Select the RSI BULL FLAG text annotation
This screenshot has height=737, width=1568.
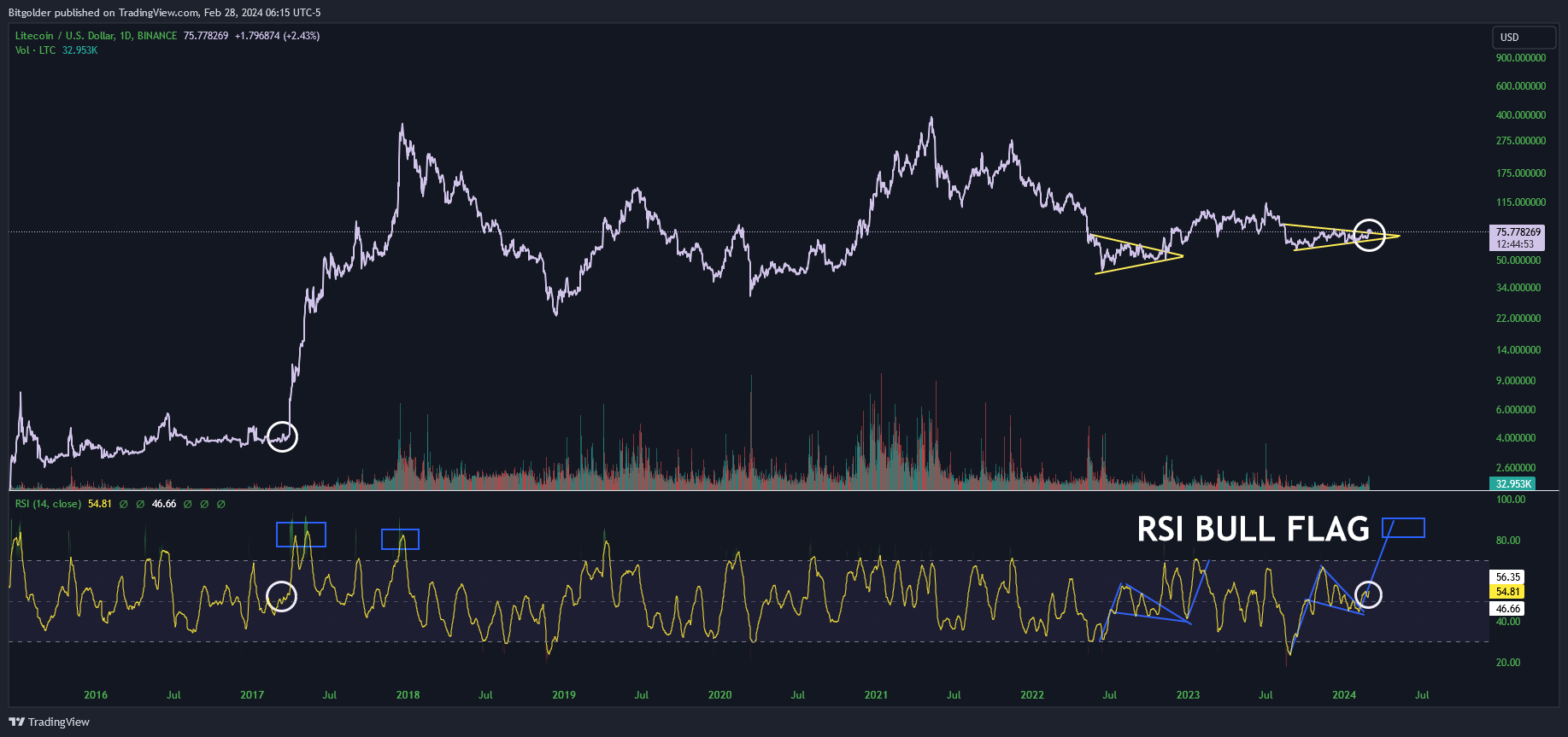pyautogui.click(x=1254, y=529)
